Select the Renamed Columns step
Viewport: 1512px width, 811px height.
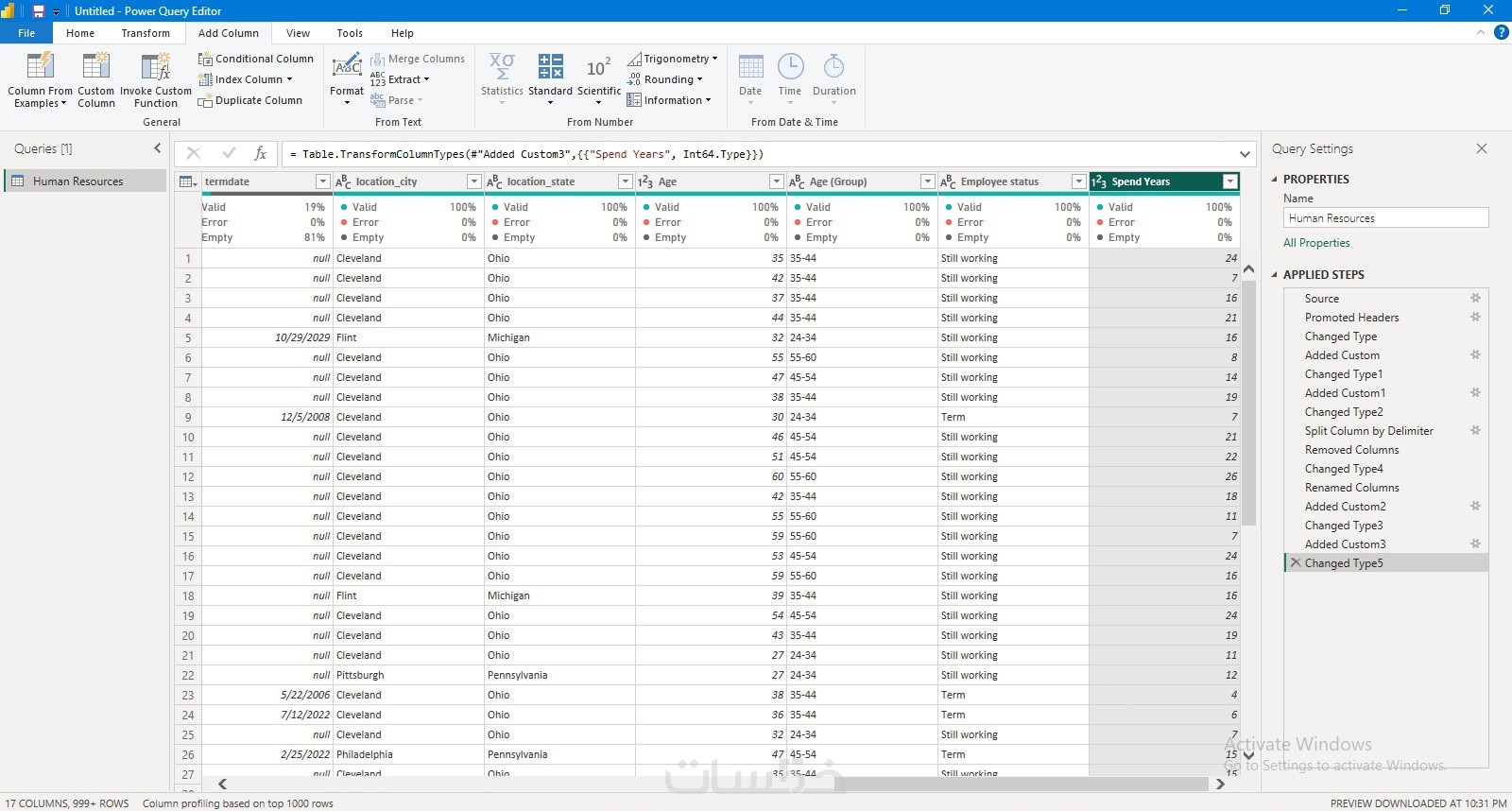pos(1351,488)
